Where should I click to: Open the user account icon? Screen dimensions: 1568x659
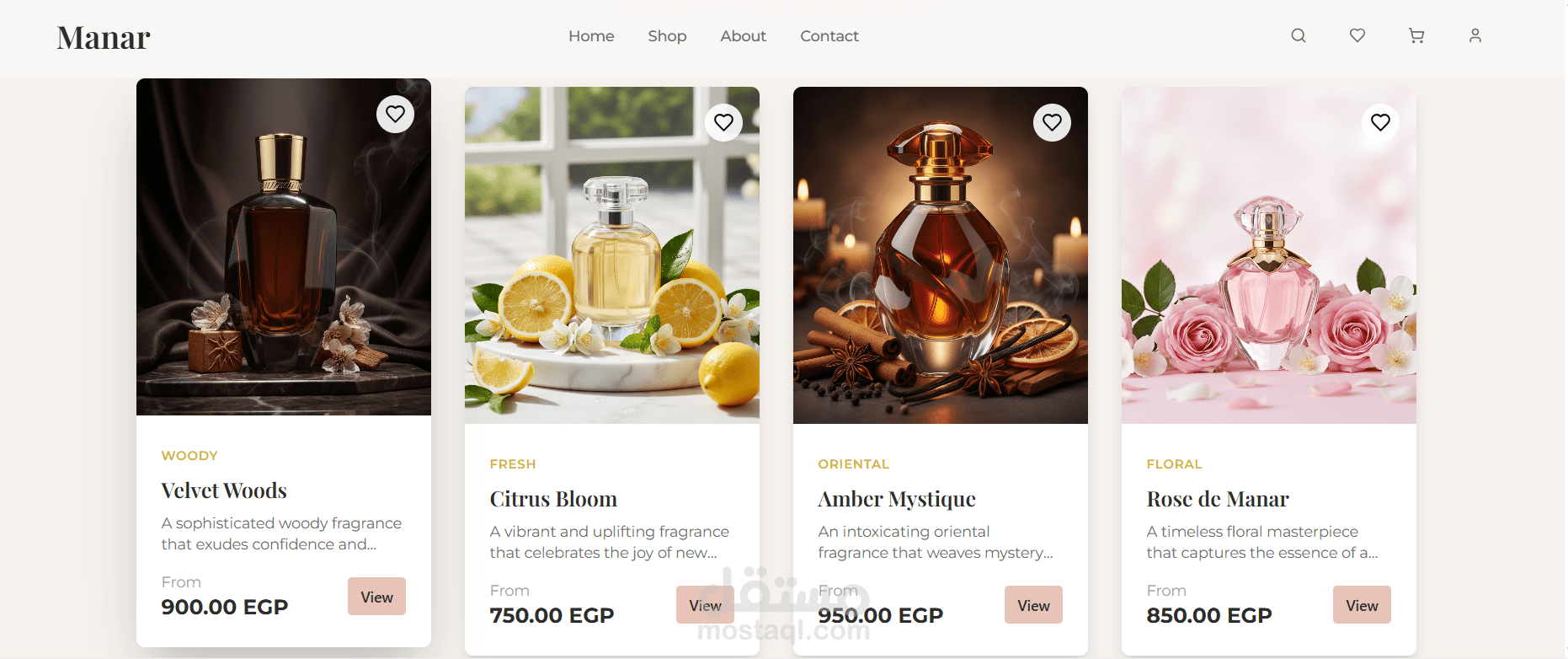pyautogui.click(x=1475, y=35)
